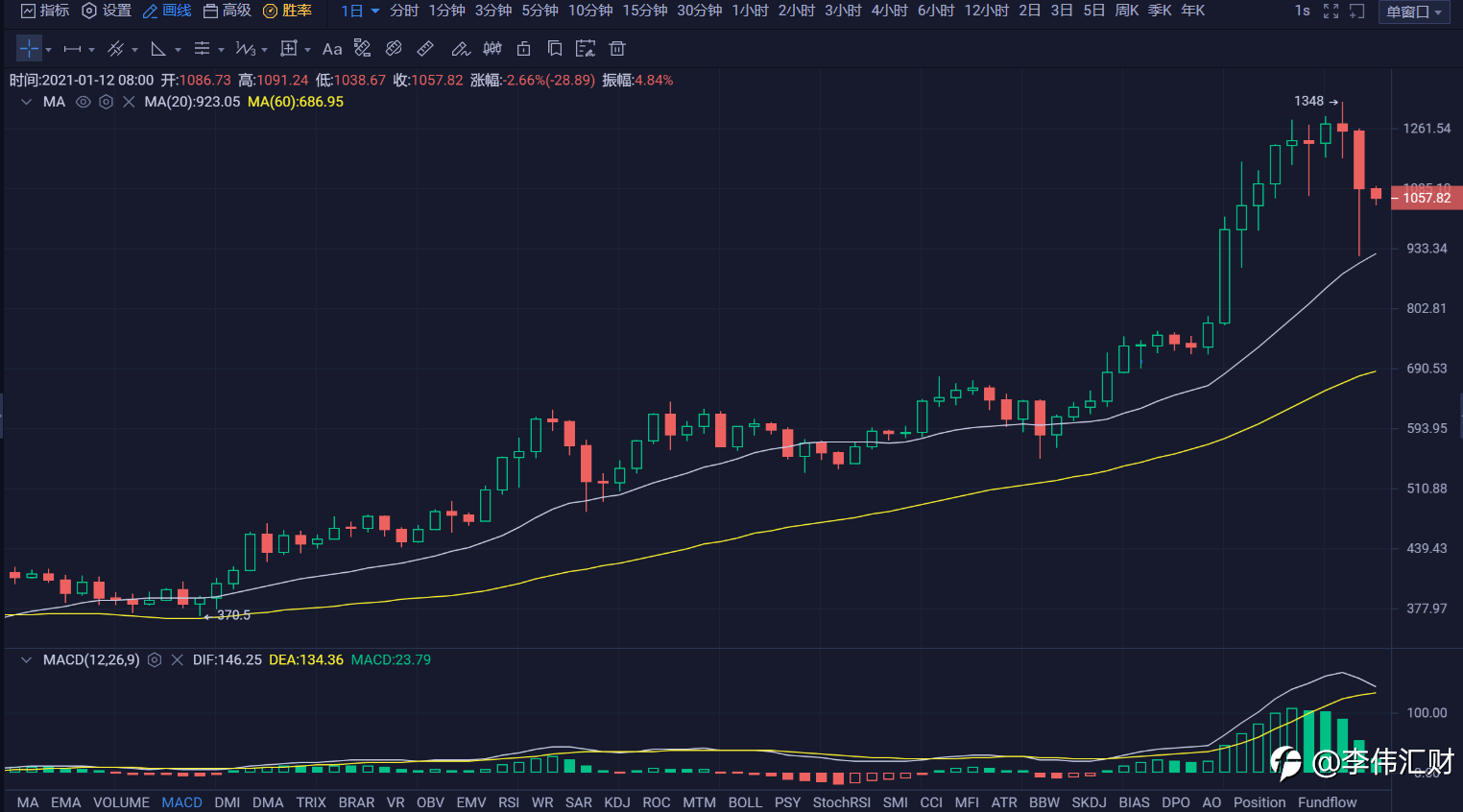Open line segment tool dropdown arrow
Viewport: 1463px width, 812px height.
click(x=91, y=50)
